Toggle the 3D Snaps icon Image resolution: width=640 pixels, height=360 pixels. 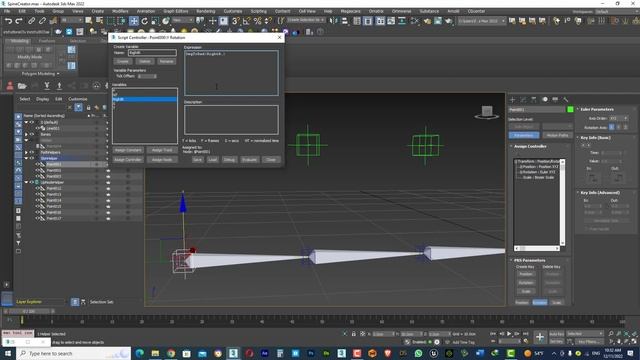[236, 21]
